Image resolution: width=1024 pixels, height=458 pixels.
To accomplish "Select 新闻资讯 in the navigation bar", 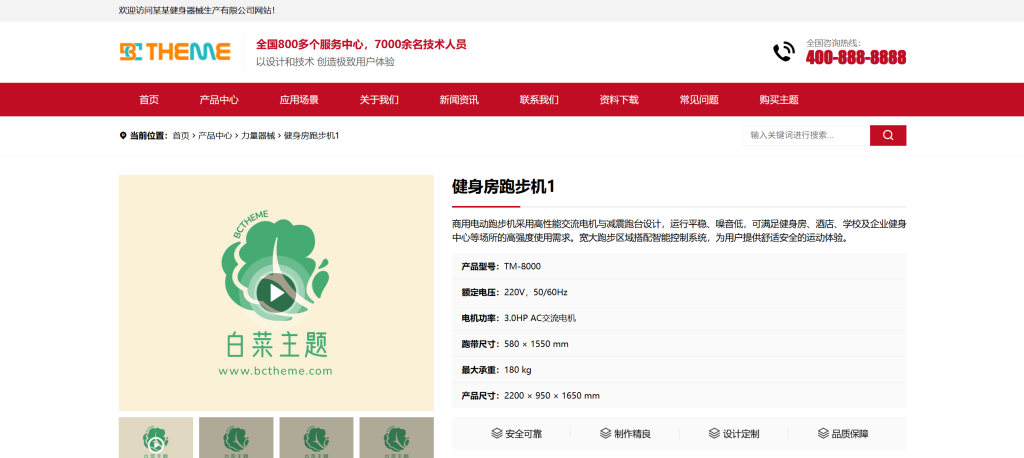I will pos(459,100).
